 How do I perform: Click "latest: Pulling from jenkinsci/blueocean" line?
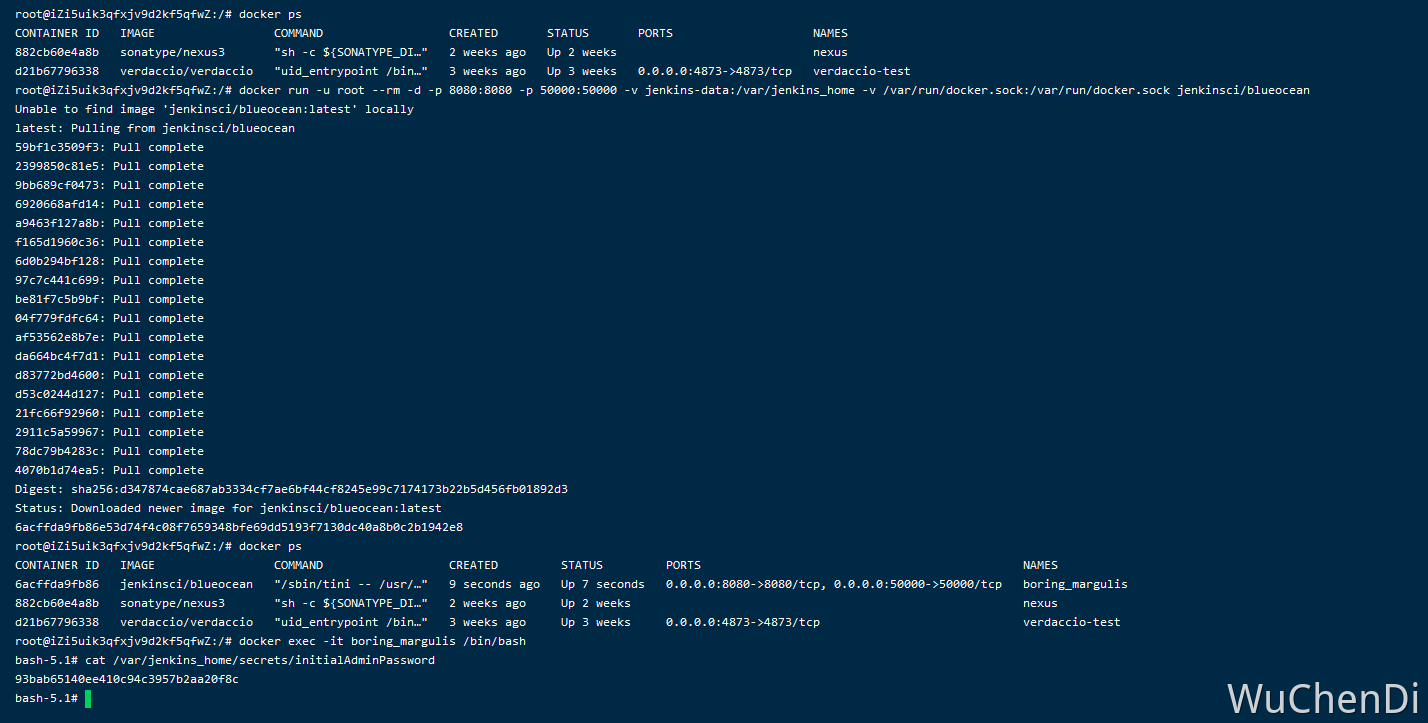155,128
